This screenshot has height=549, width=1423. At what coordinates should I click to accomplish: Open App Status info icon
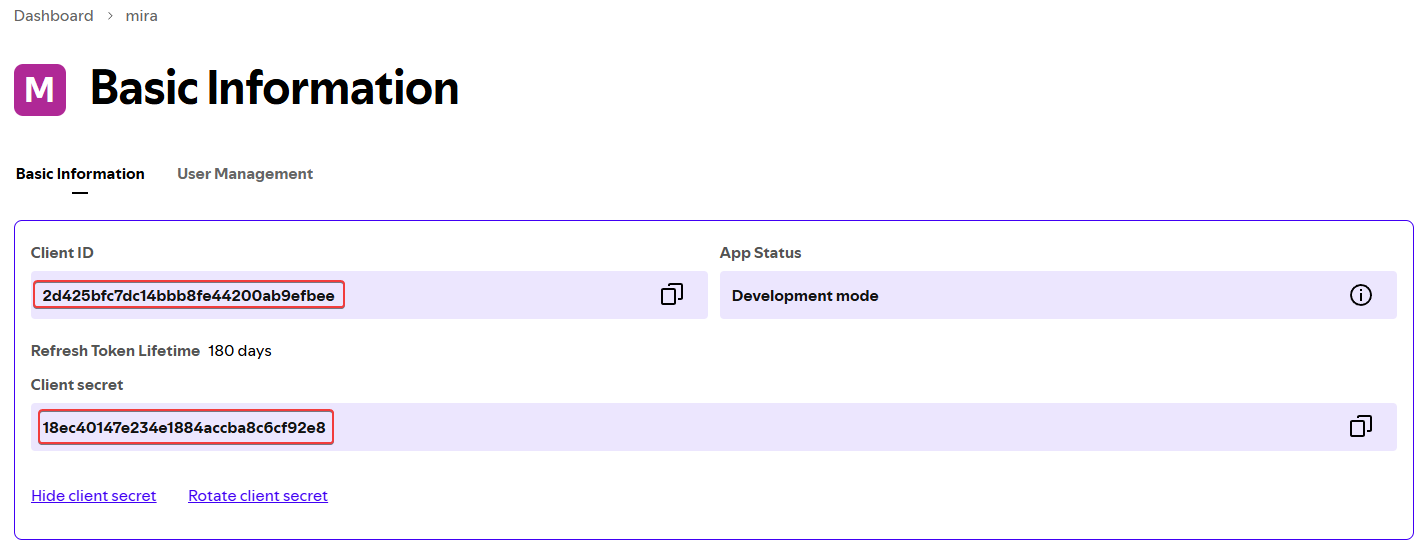[x=1361, y=295]
